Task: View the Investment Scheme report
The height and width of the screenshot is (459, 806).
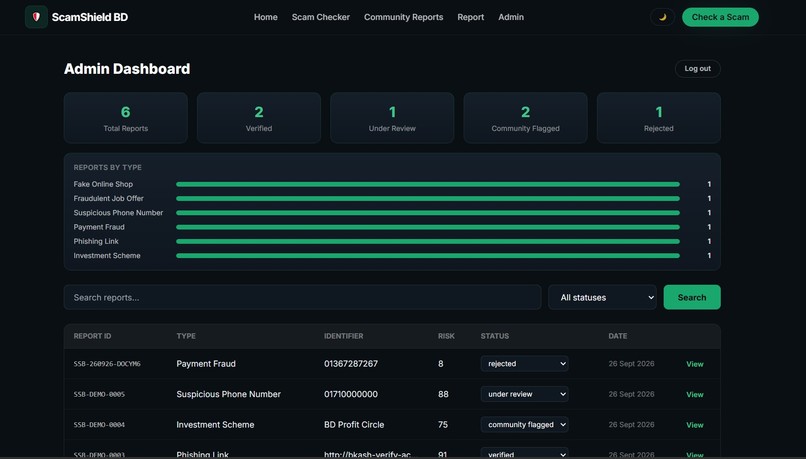Action: pos(694,425)
